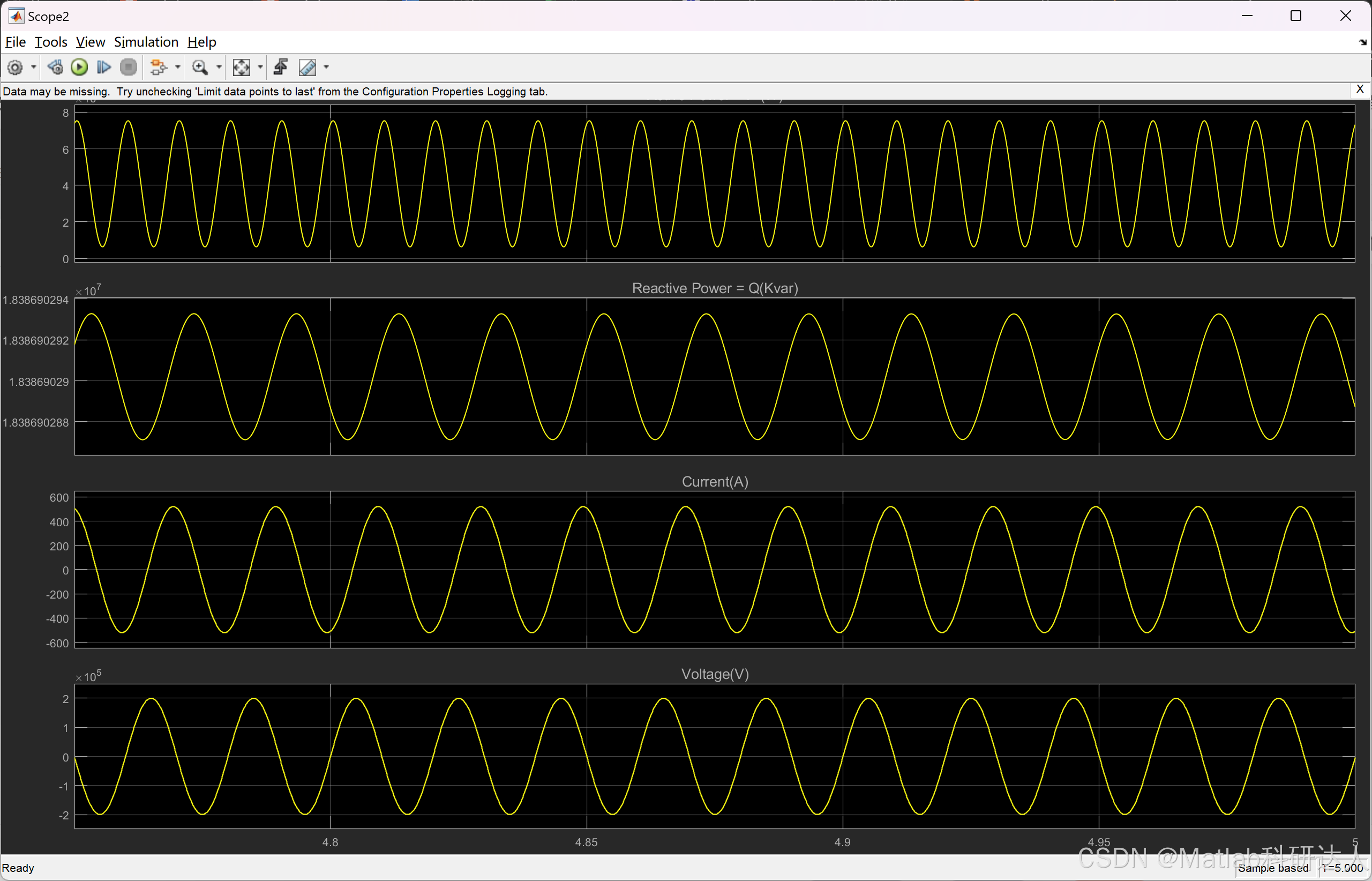
Task: Open the Simulation menu
Action: click(x=146, y=42)
